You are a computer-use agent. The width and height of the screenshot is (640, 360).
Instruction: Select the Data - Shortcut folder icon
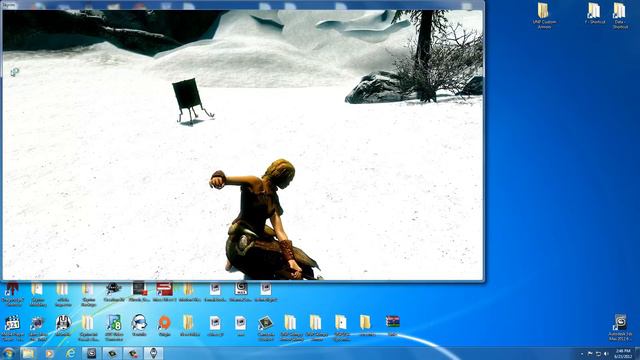click(620, 16)
